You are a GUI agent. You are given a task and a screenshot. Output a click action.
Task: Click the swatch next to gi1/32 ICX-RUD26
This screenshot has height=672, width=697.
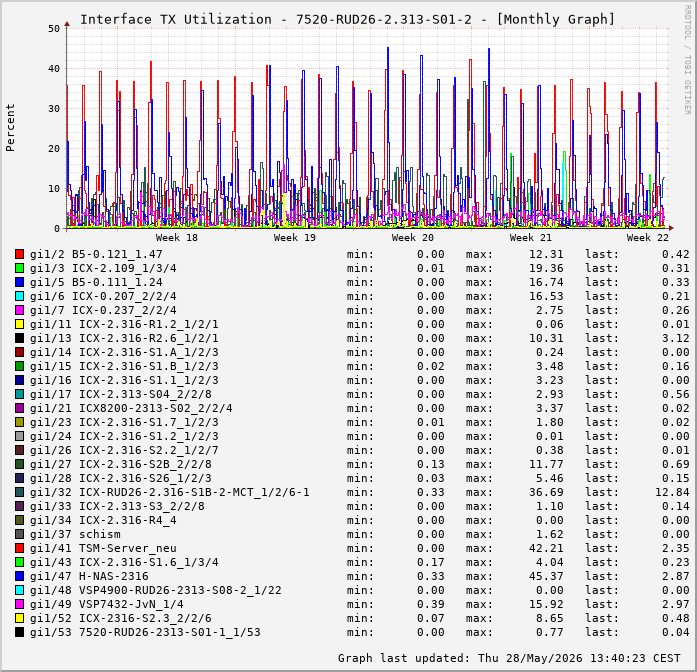19,492
